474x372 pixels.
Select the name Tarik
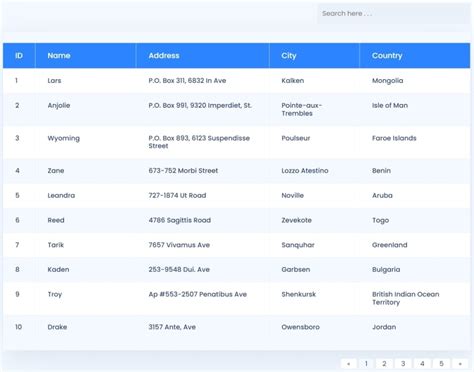pos(55,245)
